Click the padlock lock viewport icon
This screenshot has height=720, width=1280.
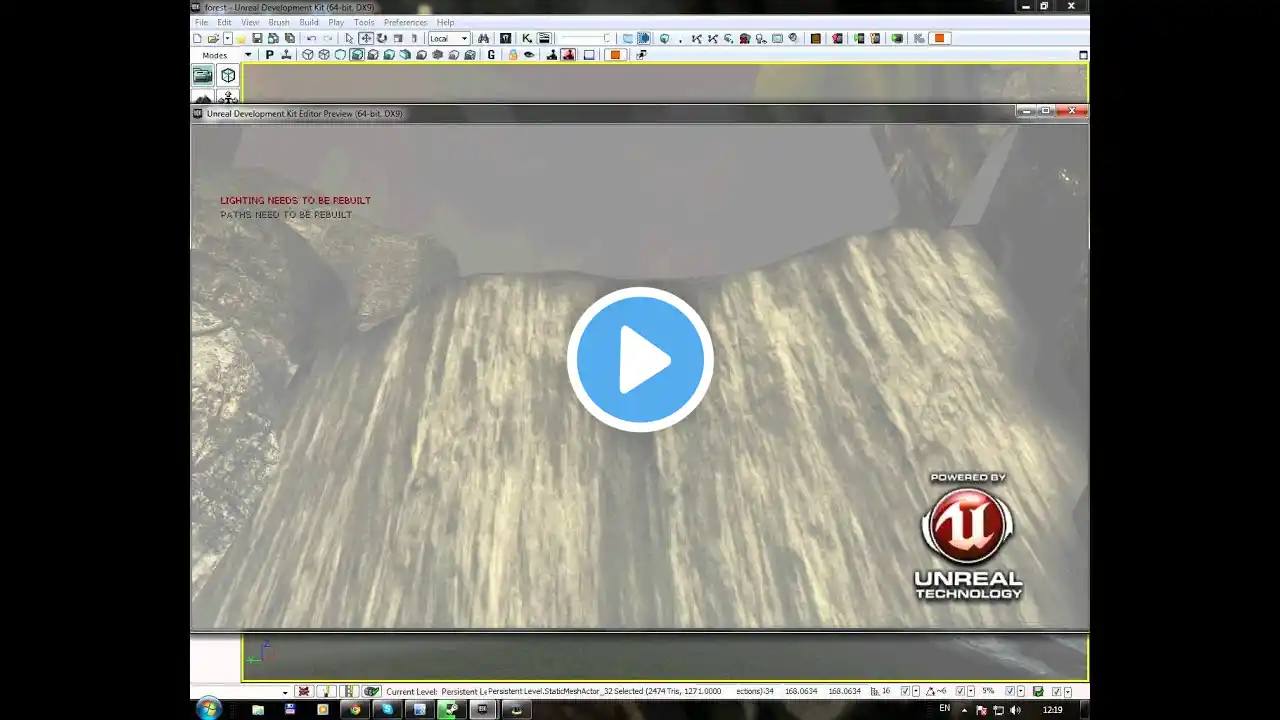(513, 55)
